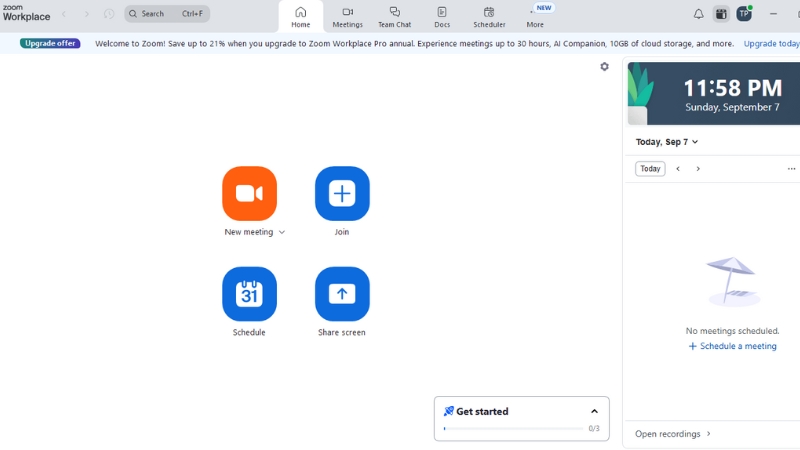The width and height of the screenshot is (800, 450).
Task: Start a New meeting with the orange camera icon
Action: (x=249, y=193)
